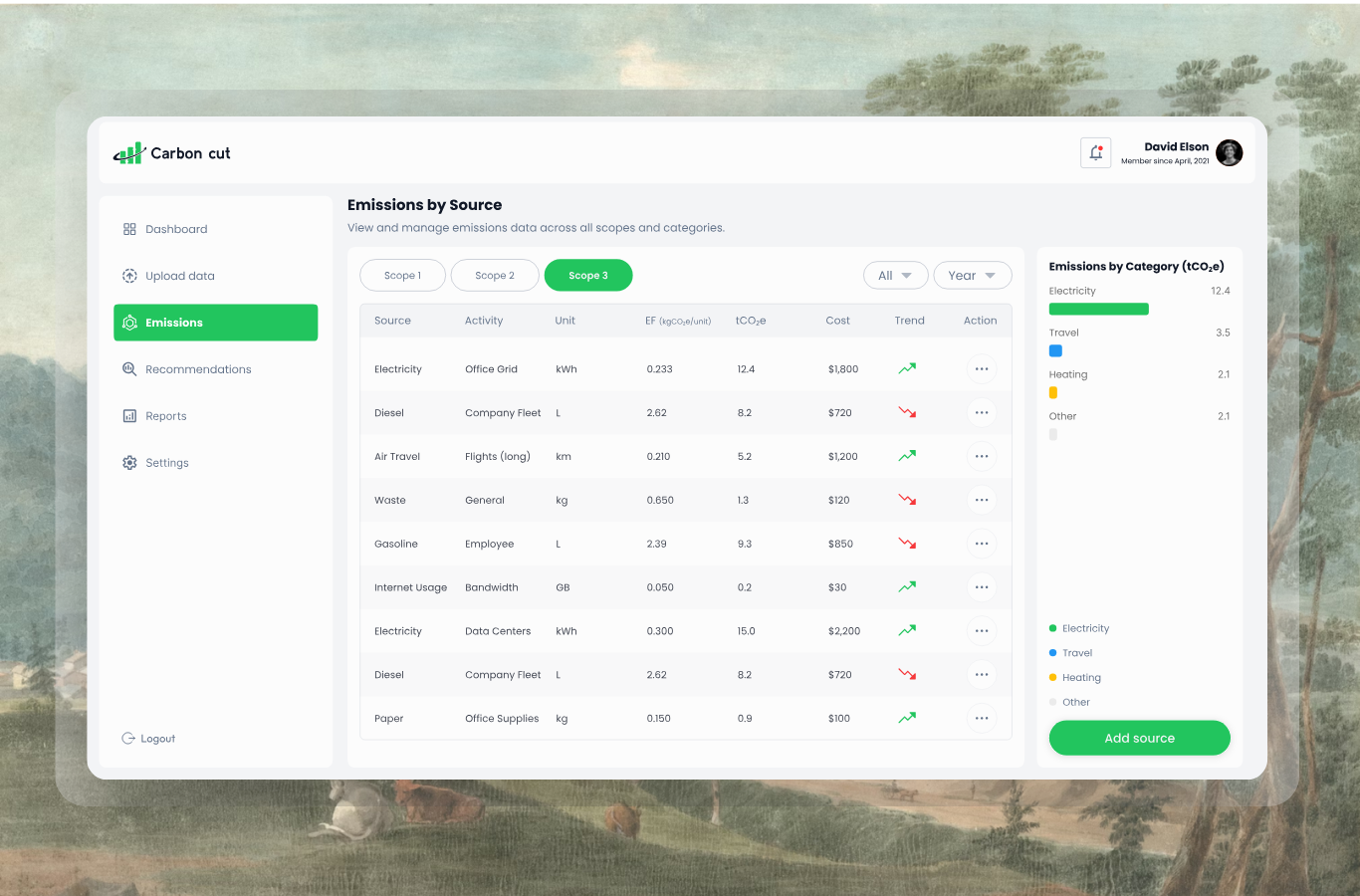Click the Dashboard grid icon in sidebar

point(129,229)
